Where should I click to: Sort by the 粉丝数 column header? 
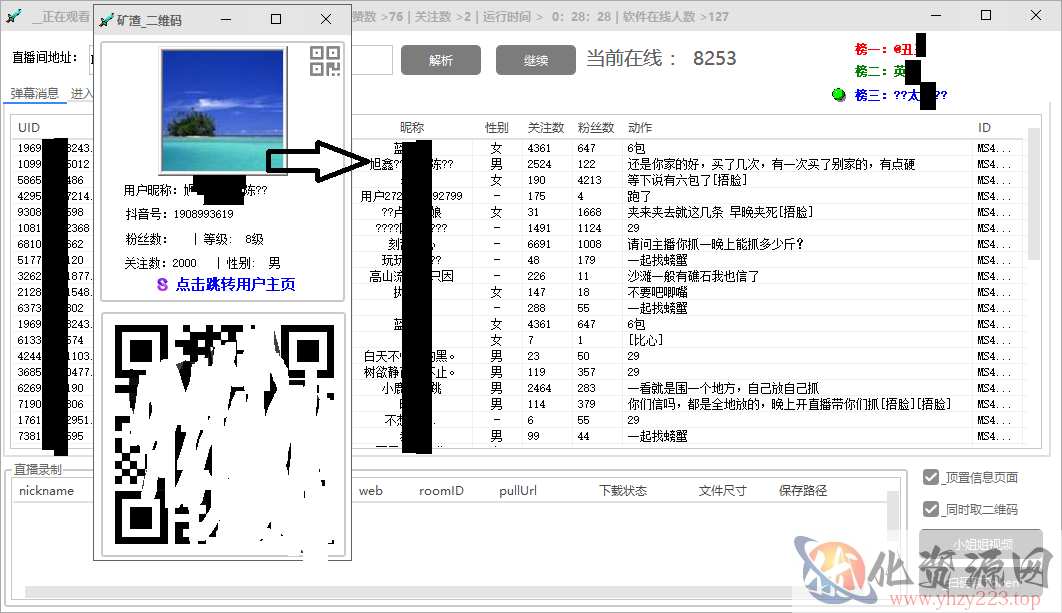click(596, 127)
